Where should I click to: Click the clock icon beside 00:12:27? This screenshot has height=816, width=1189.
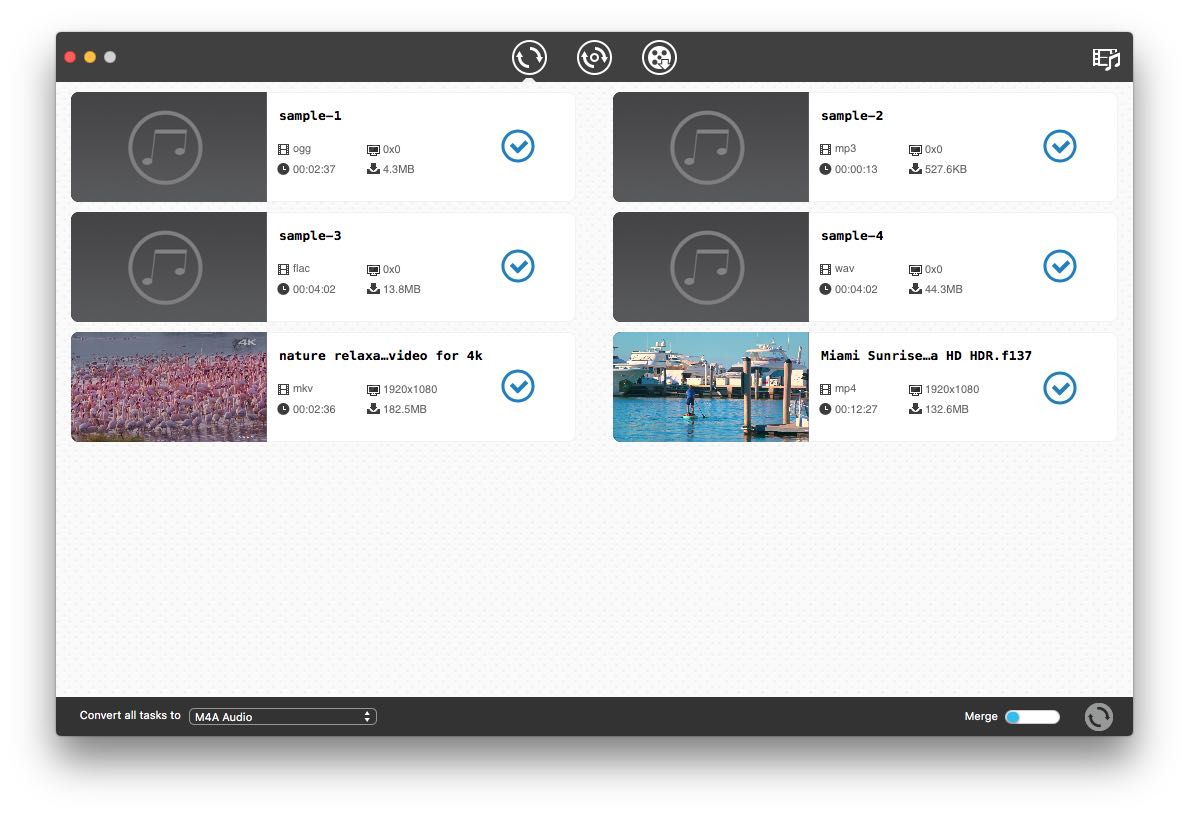click(x=826, y=409)
